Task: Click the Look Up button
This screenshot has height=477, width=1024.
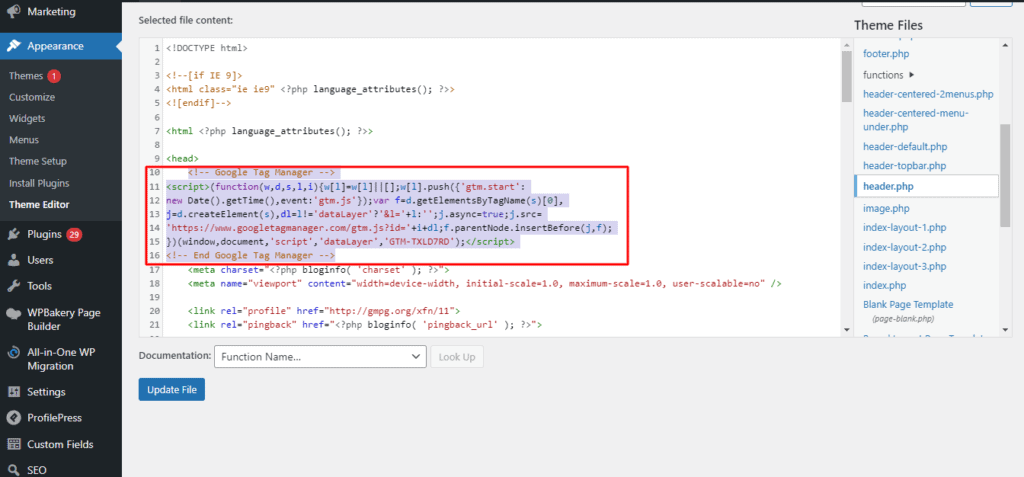Action: pyautogui.click(x=457, y=357)
